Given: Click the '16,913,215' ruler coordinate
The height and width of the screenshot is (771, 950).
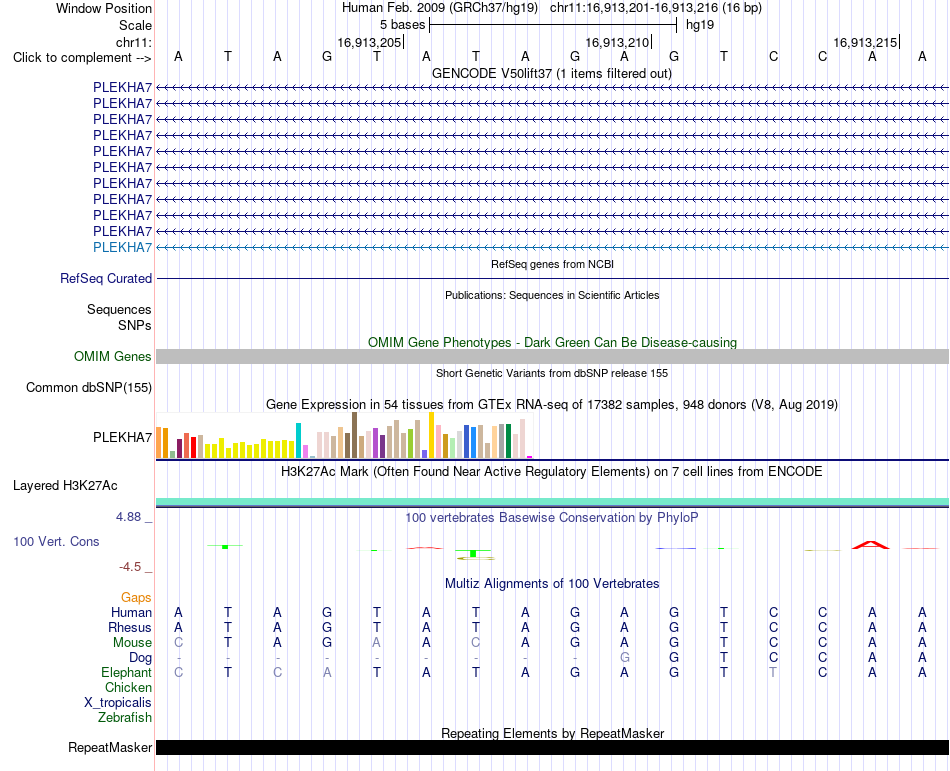Looking at the screenshot, I should point(865,42).
